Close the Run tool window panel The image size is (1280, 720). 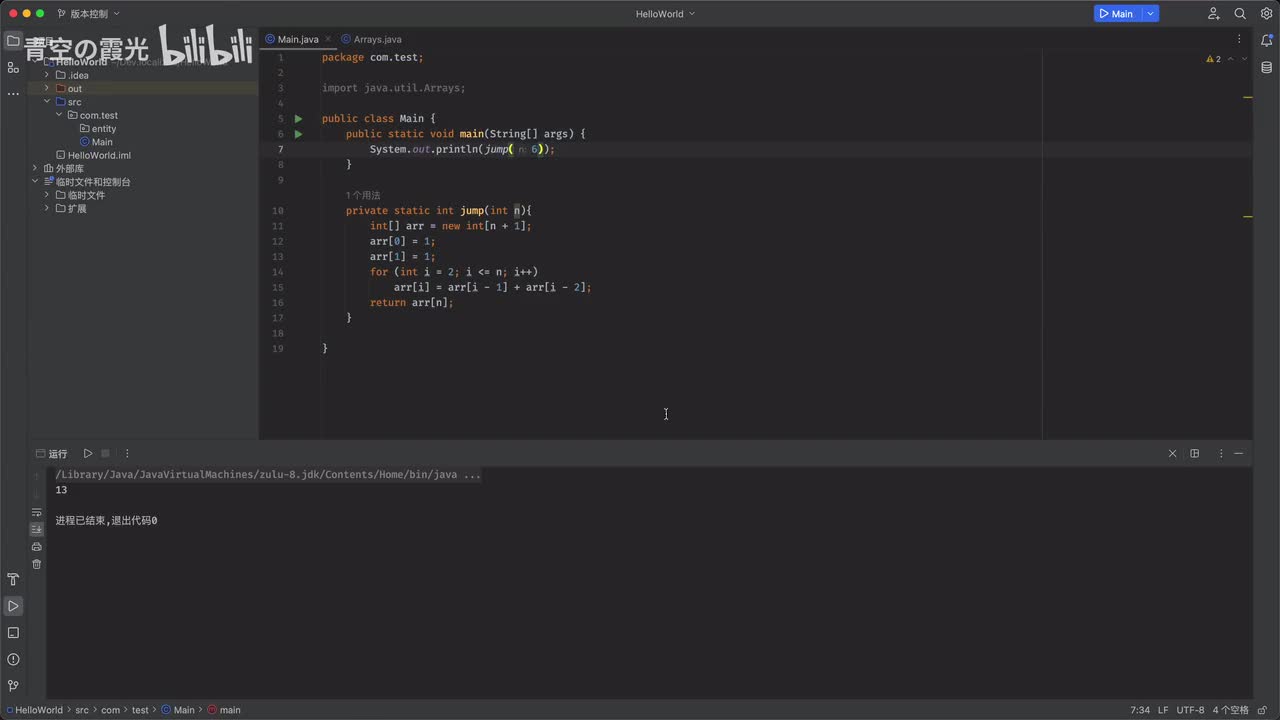(x=1173, y=453)
